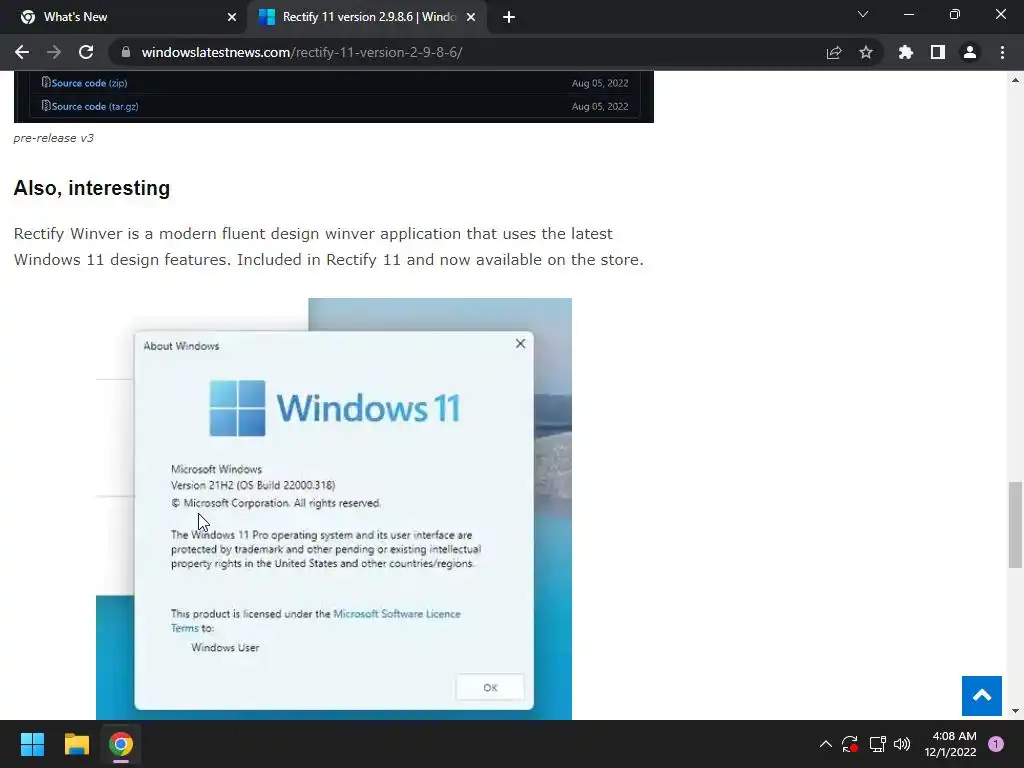Toggle the Chrome side panel
Viewport: 1024px width, 768px height.
coord(938,52)
